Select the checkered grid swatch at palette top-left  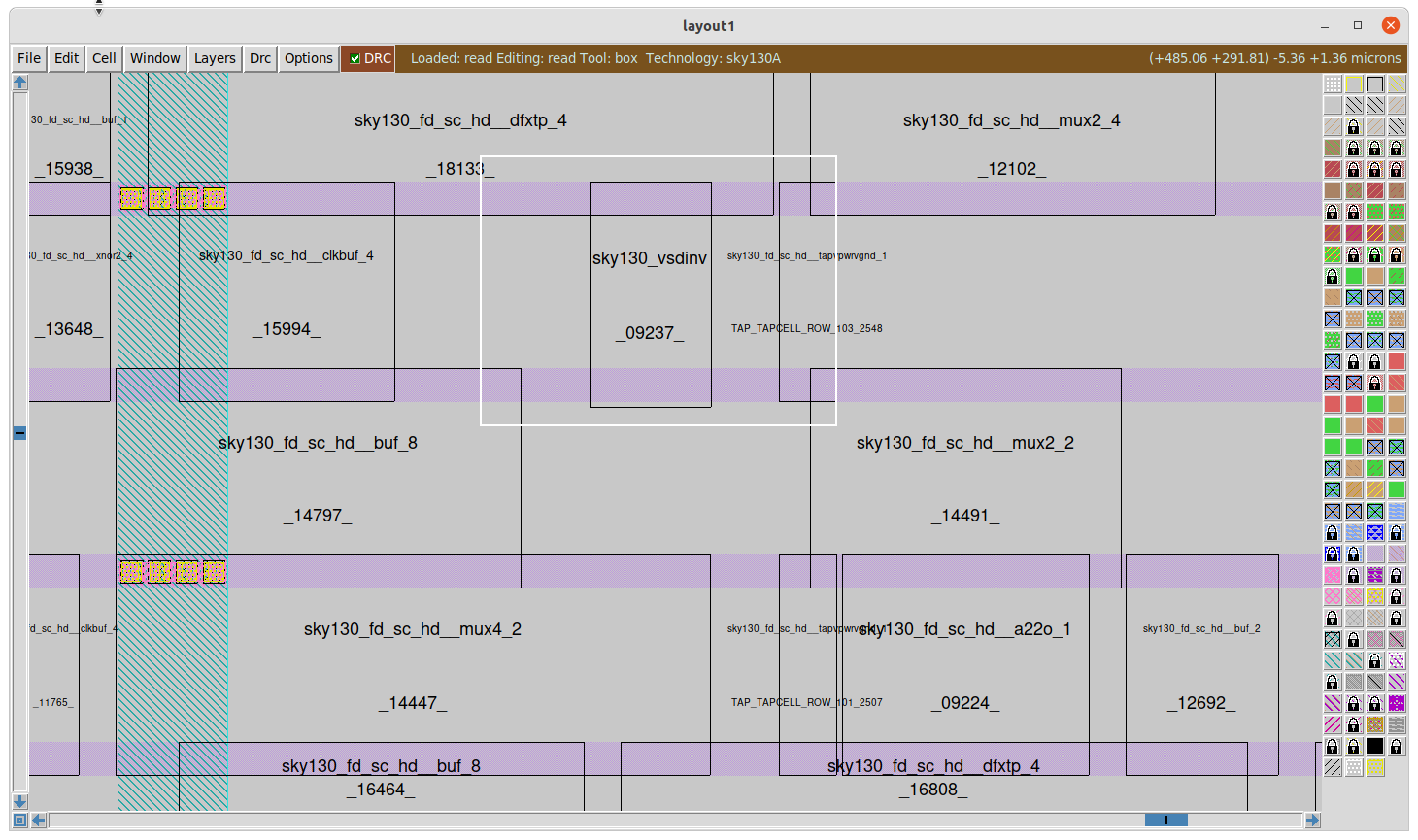(x=1332, y=84)
